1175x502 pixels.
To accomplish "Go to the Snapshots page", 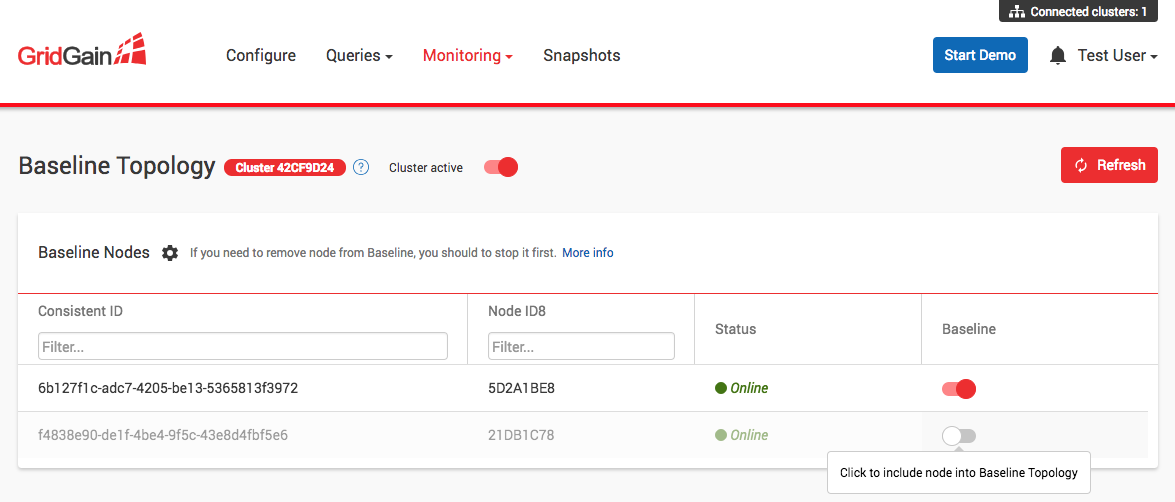I will coord(582,55).
